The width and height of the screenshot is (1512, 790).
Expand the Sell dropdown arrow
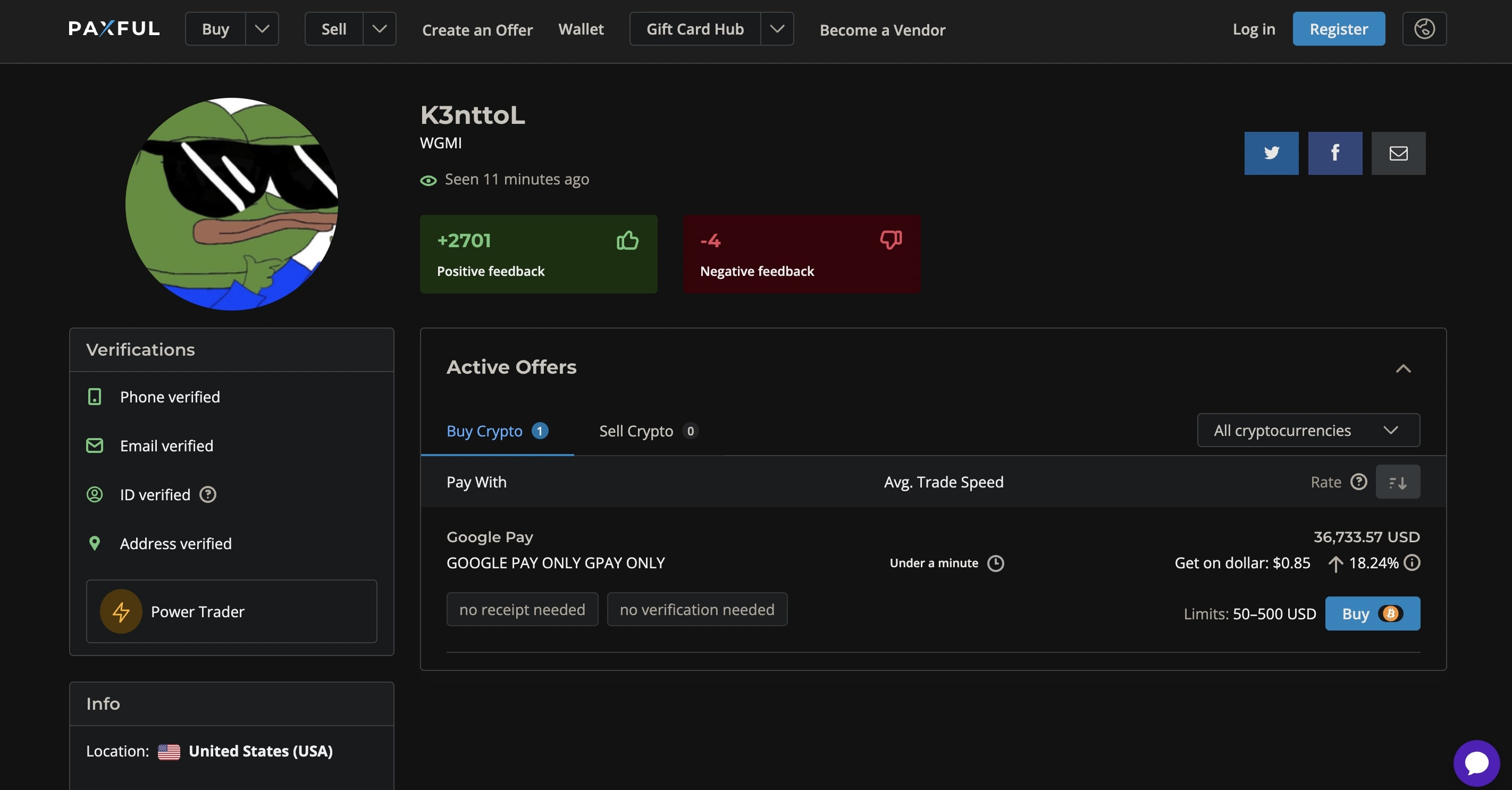[379, 29]
